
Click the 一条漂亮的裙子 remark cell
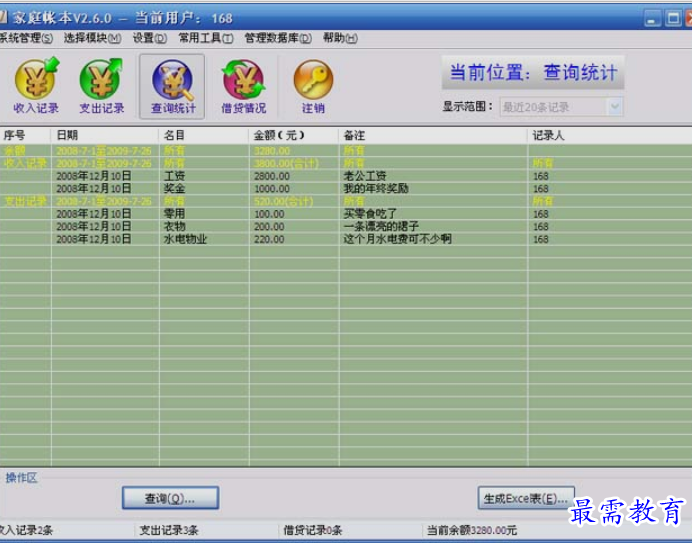(x=381, y=226)
